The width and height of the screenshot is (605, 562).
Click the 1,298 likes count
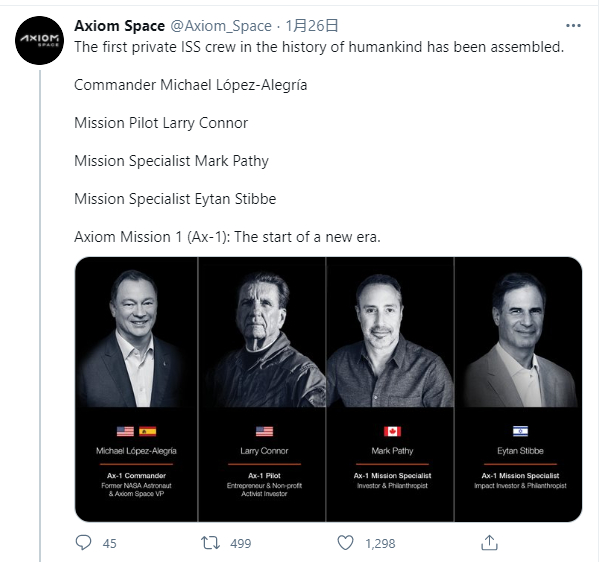[x=379, y=544]
